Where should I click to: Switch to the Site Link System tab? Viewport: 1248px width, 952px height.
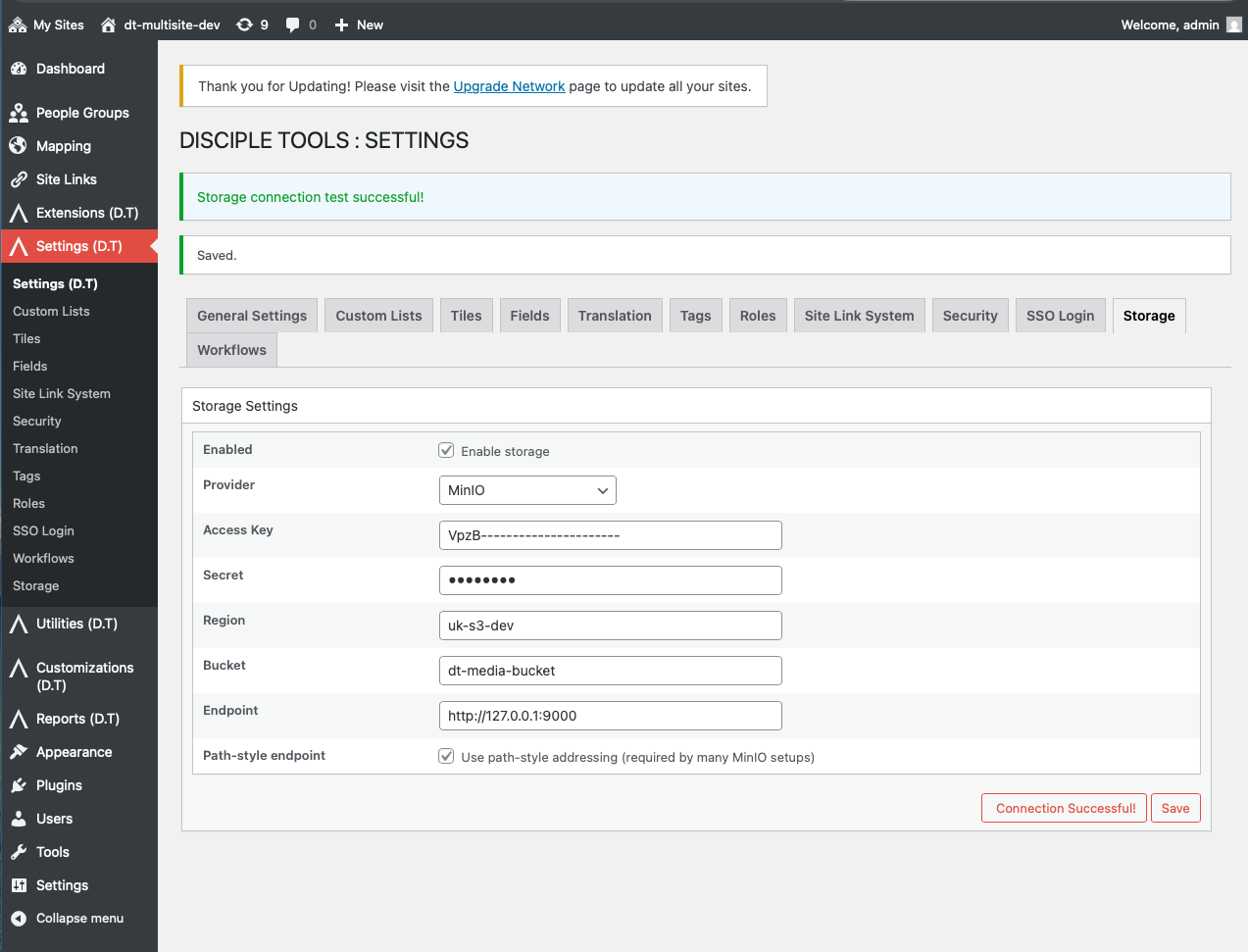(859, 315)
